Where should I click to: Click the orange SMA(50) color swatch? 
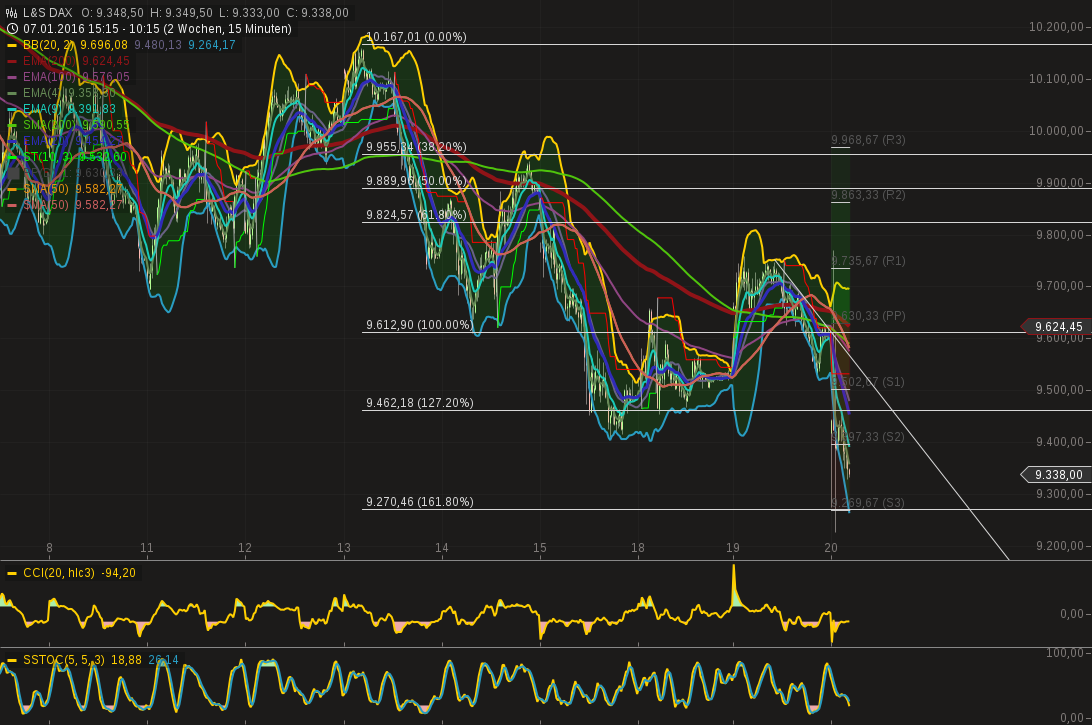(12, 187)
